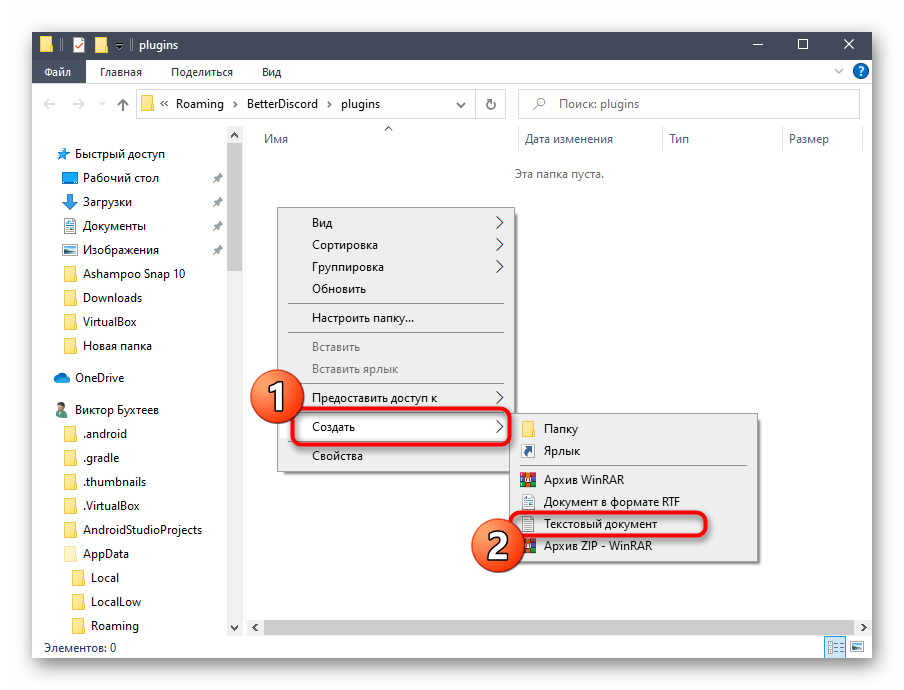Customize quick access toolbar dropdown
904x690 pixels.
point(119,46)
